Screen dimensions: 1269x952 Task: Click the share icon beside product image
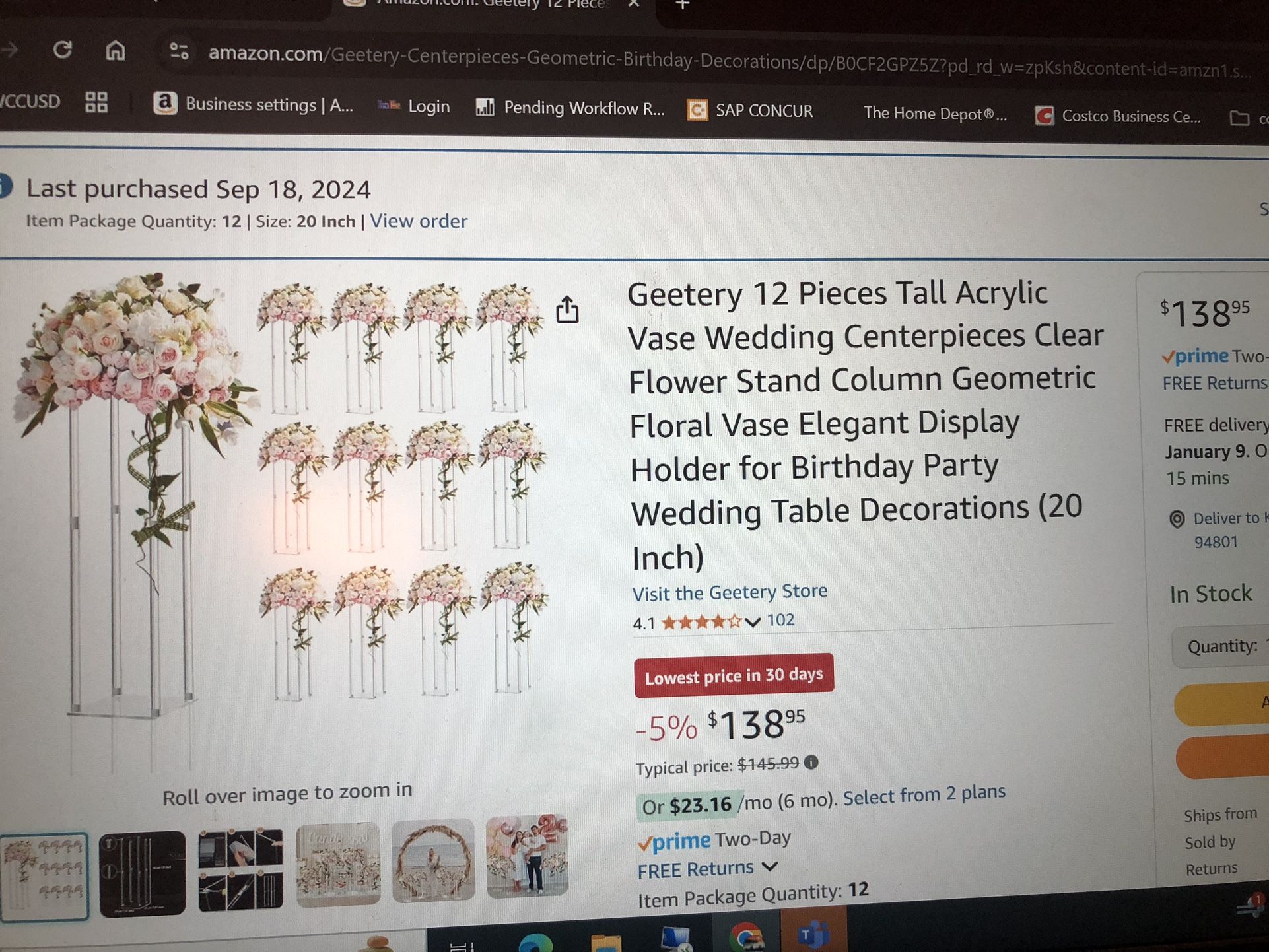pos(567,310)
